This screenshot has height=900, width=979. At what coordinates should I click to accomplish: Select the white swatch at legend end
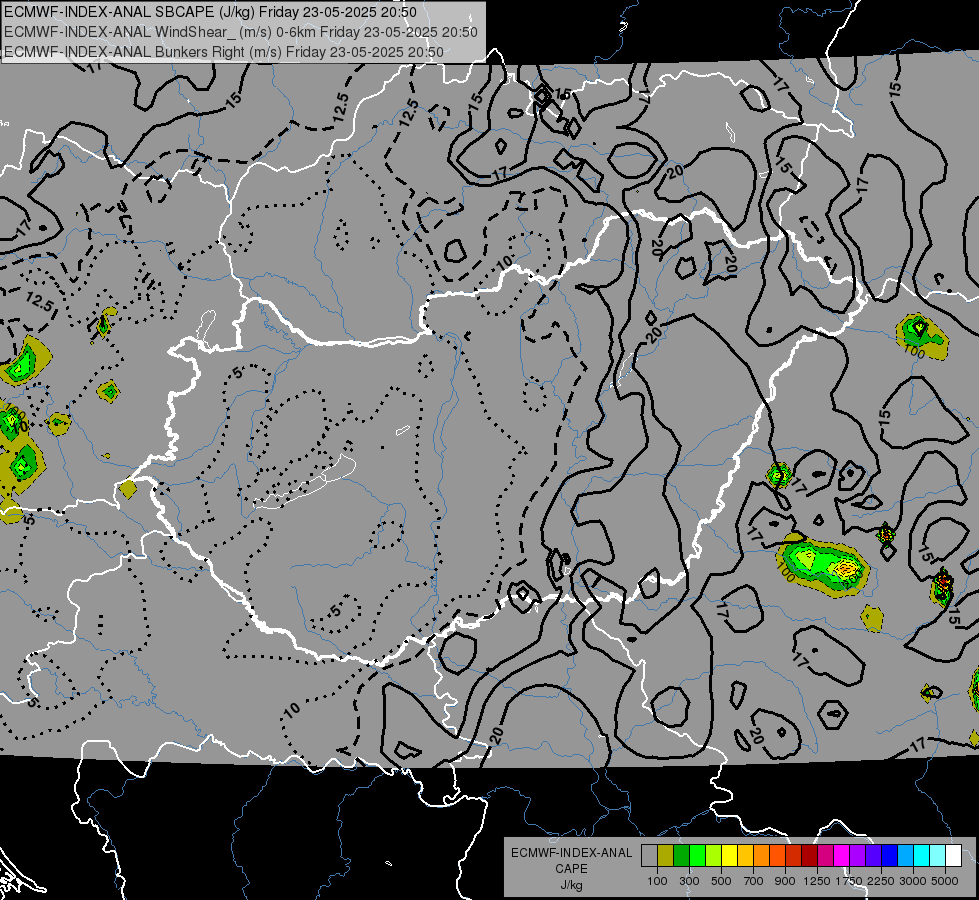pos(953,856)
